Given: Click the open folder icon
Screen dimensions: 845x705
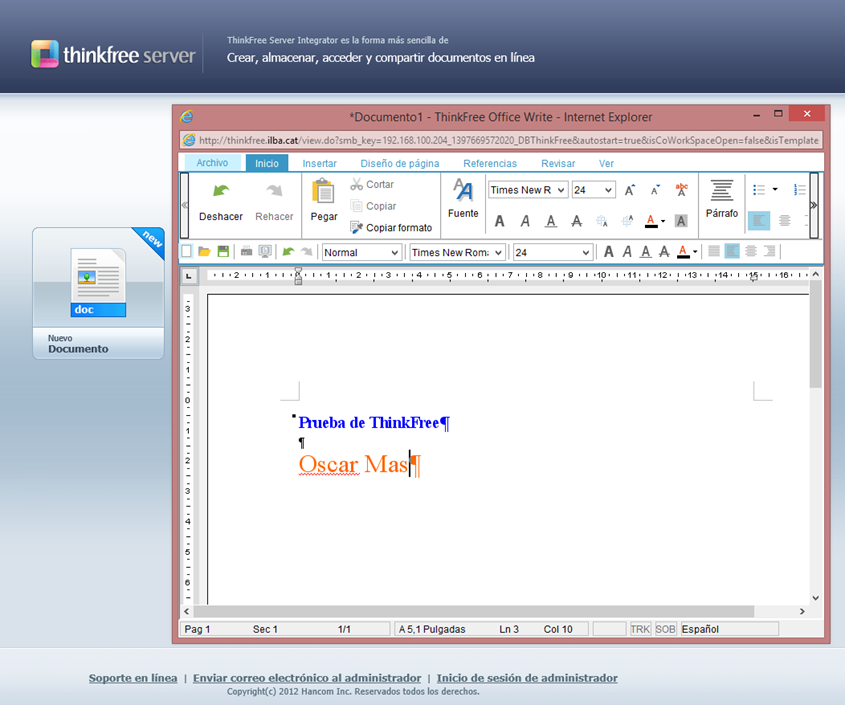Looking at the screenshot, I should tap(204, 251).
